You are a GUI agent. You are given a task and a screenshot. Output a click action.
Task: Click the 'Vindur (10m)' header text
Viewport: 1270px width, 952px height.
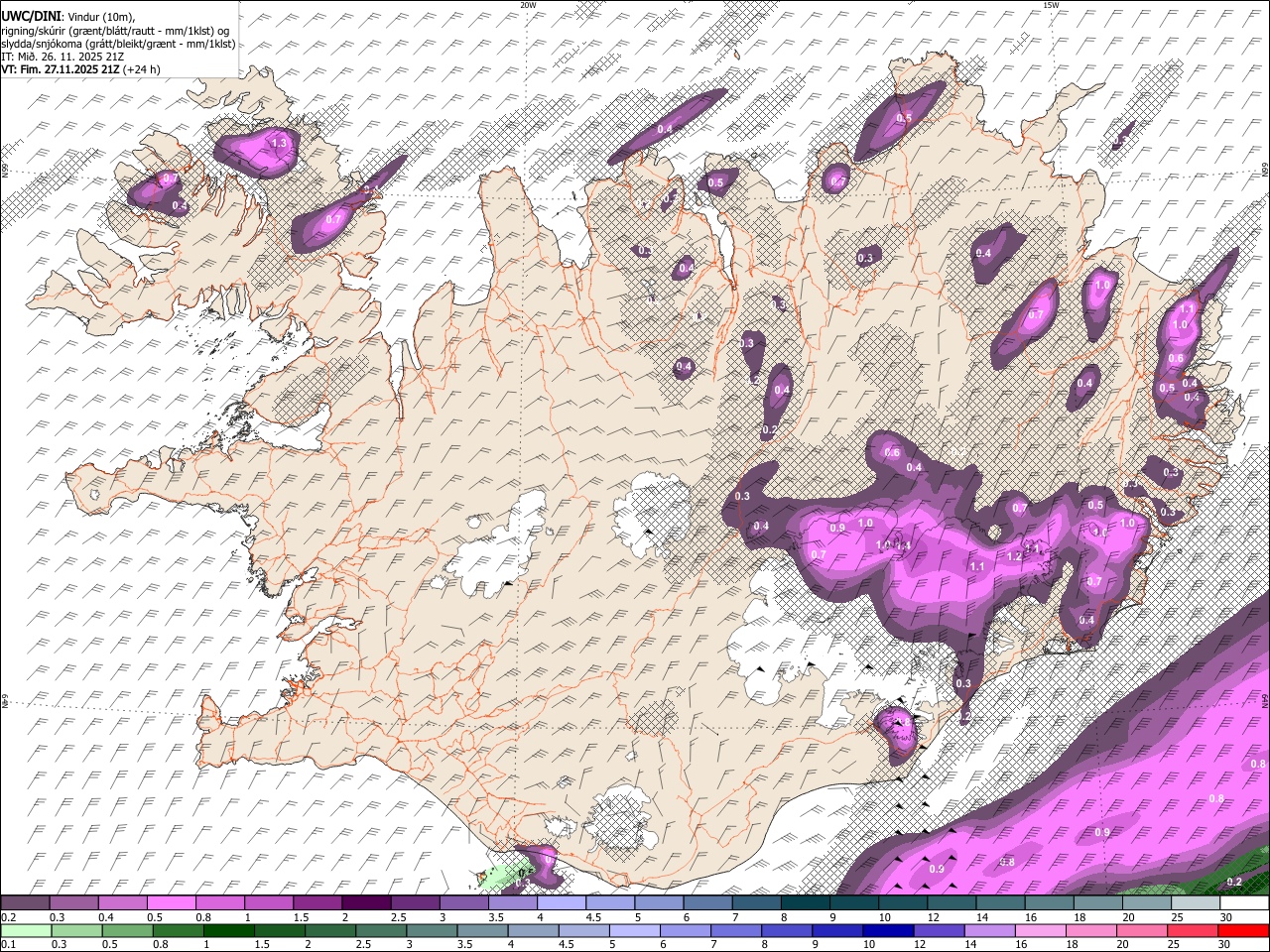(101, 17)
